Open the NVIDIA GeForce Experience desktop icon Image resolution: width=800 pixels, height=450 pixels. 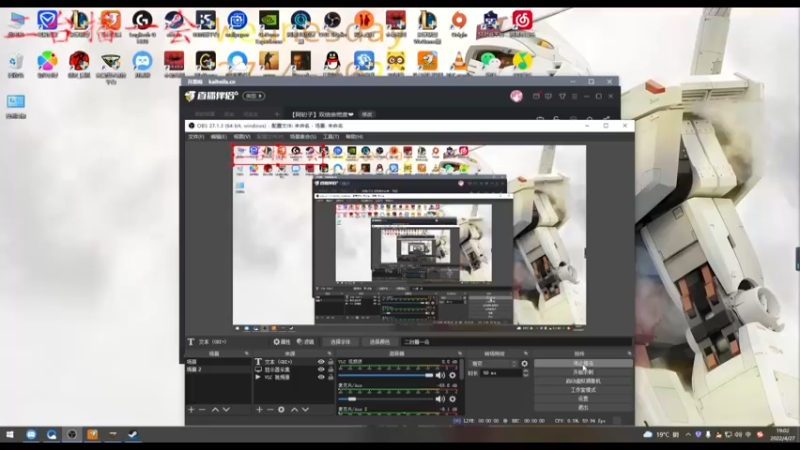point(269,21)
